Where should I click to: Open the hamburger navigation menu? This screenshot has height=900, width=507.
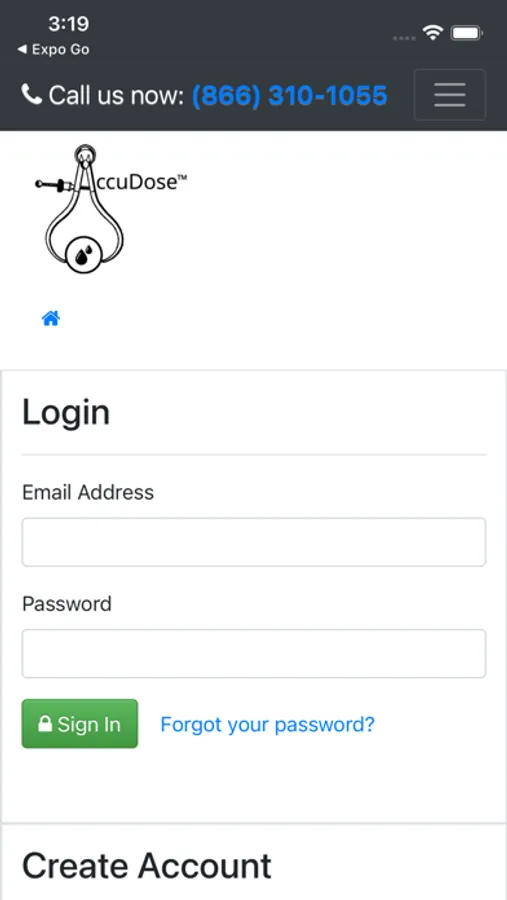click(450, 95)
